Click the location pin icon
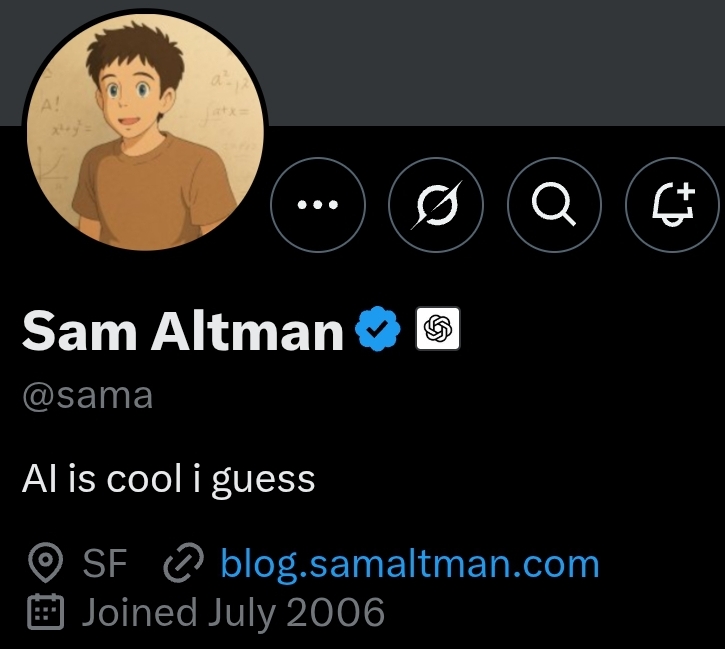Screen dimensions: 725x649 pyautogui.click(x=44, y=565)
